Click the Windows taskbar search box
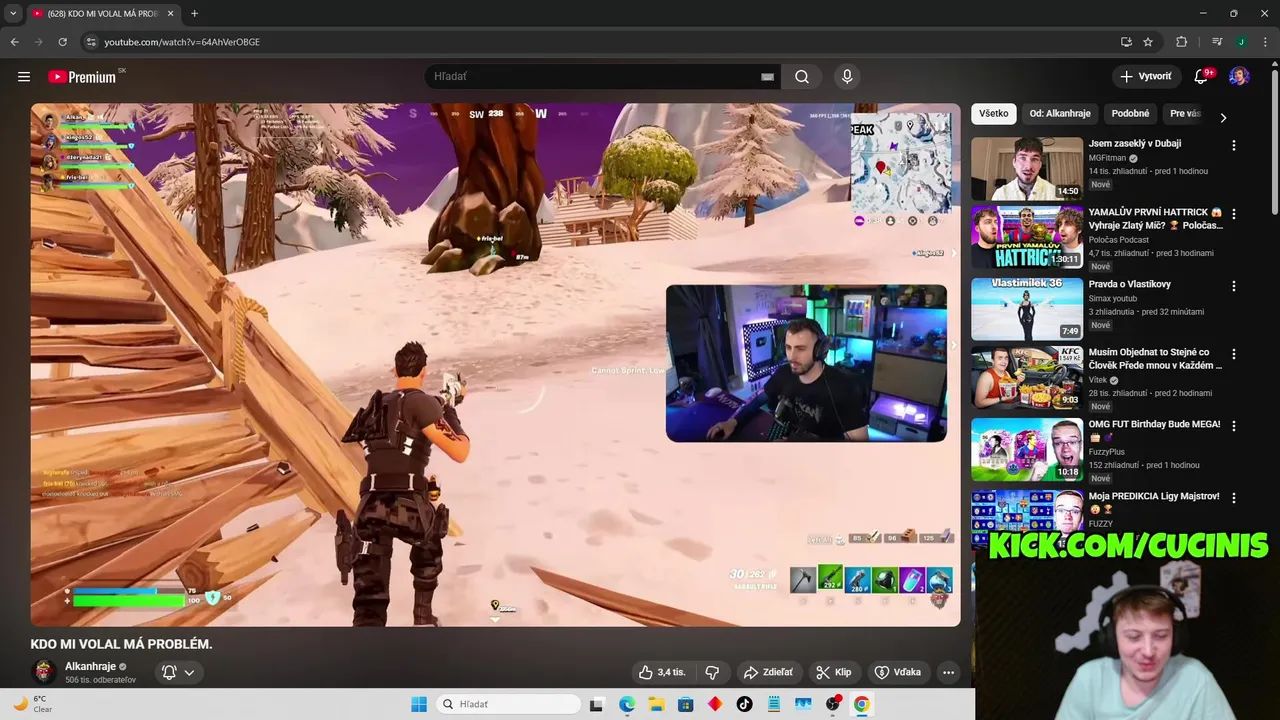 click(x=509, y=704)
